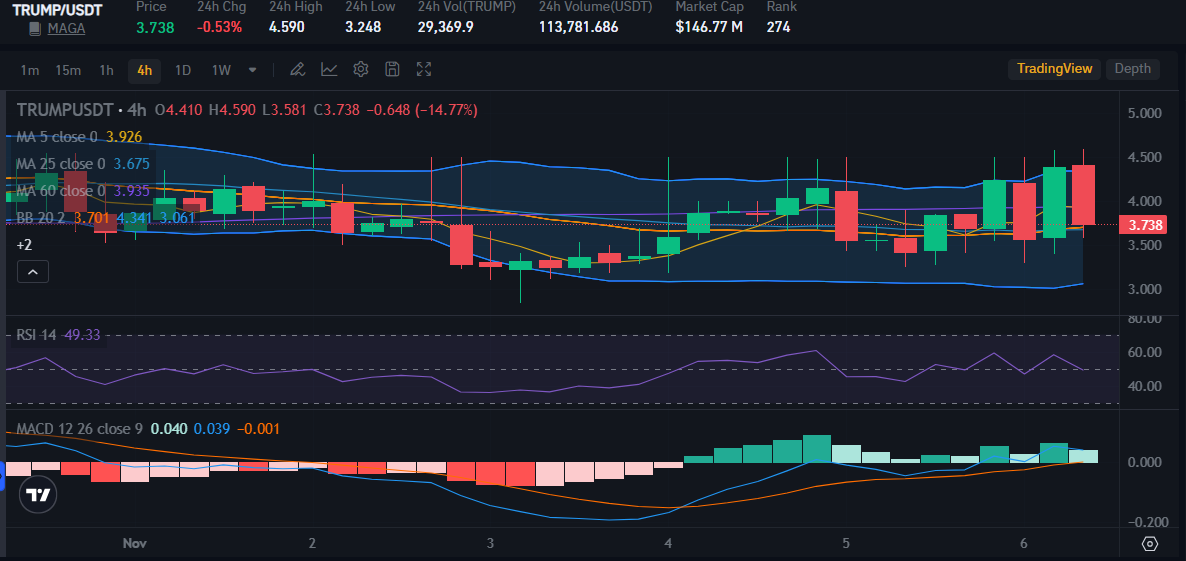Click the save chart floppy icon
This screenshot has height=561, width=1186.
(x=392, y=70)
